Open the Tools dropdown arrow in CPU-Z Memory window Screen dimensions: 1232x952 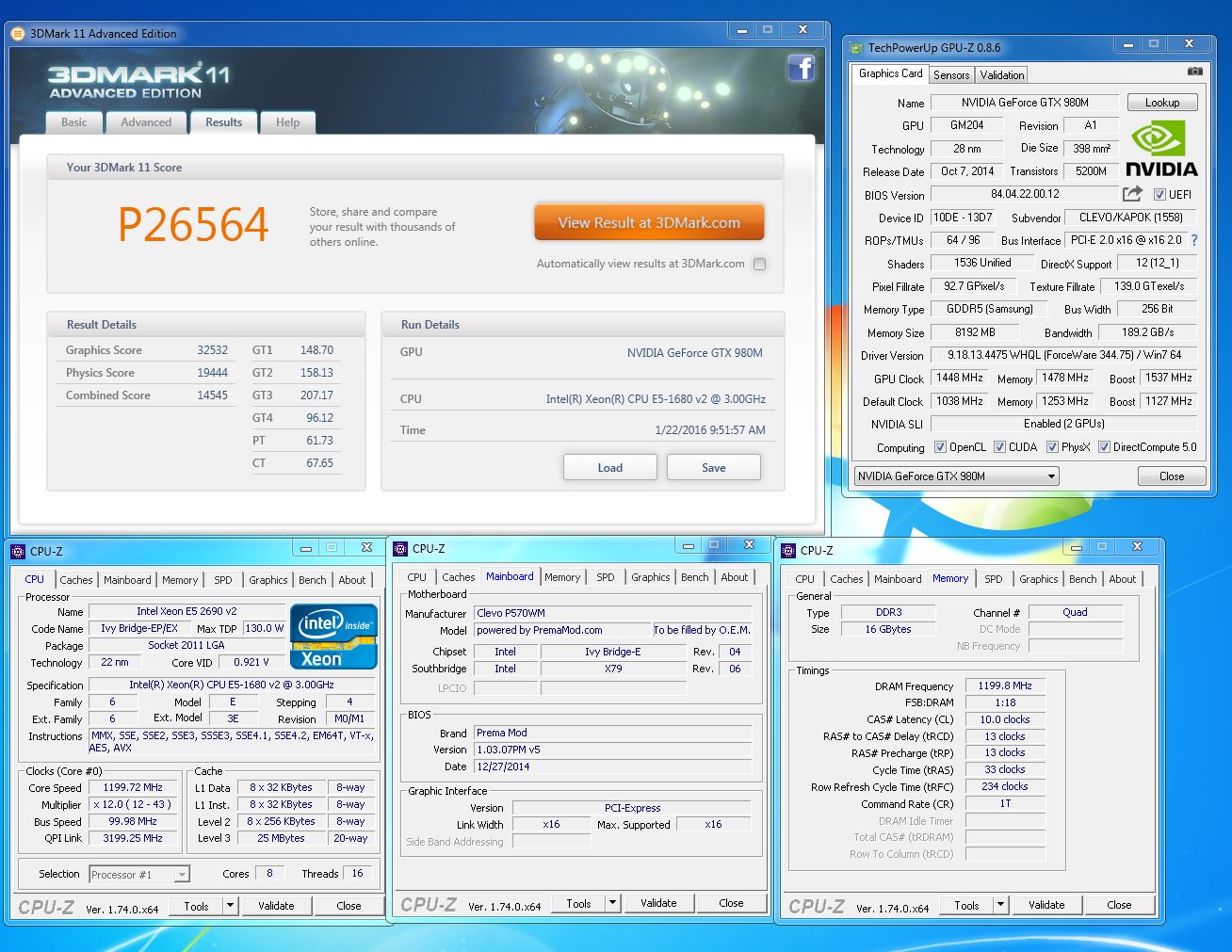pos(999,905)
